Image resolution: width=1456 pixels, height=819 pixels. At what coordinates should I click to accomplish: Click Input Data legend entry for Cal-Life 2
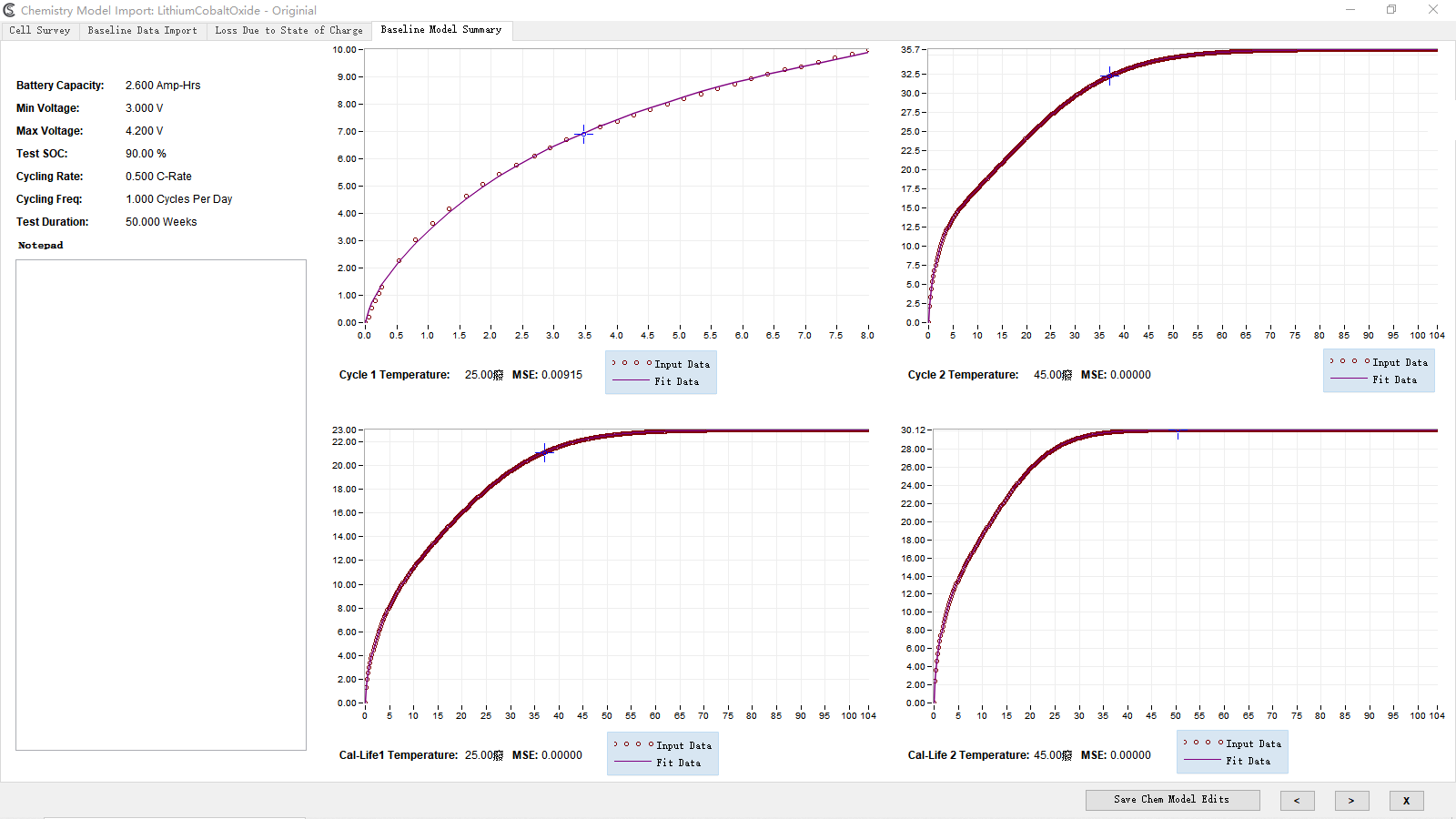coord(1252,743)
